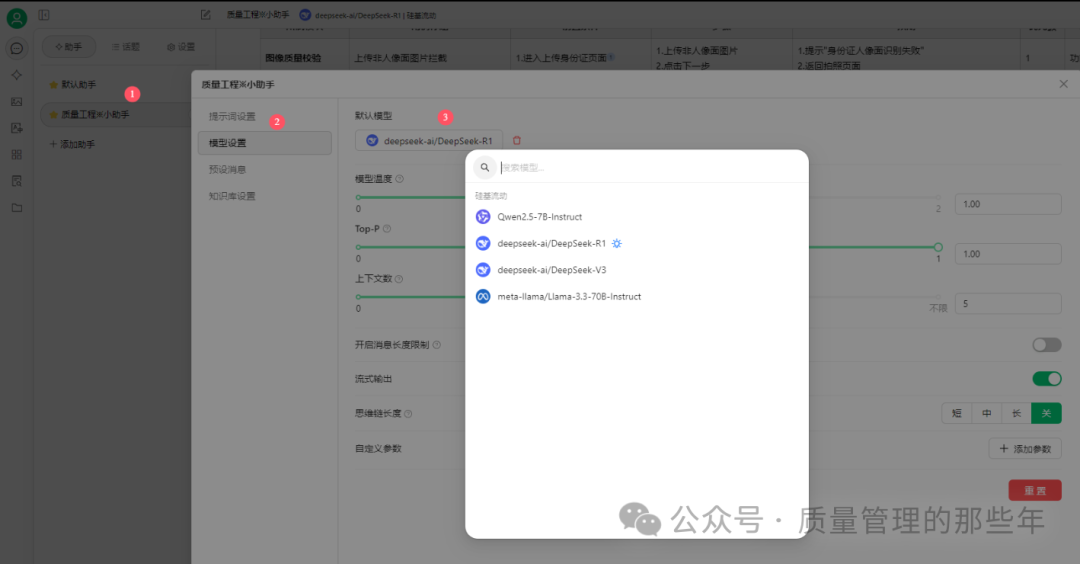Open 提示词设置 in the dialog menu
1080x564 pixels.
pos(264,116)
